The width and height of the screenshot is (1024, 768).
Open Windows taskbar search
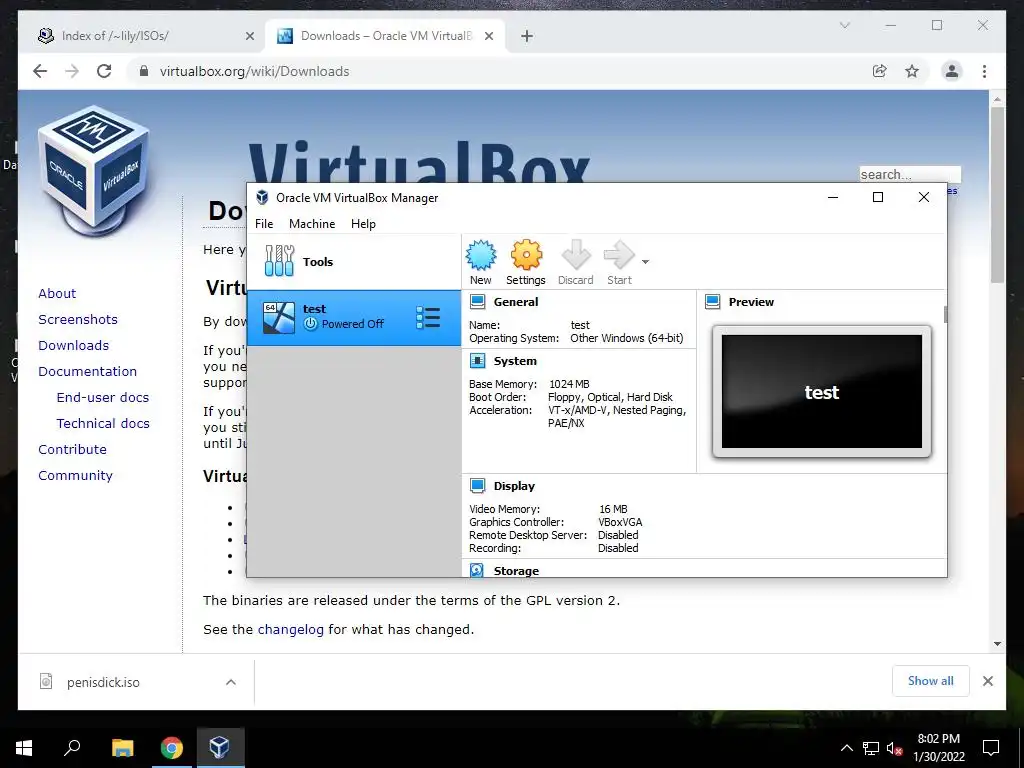[x=72, y=748]
